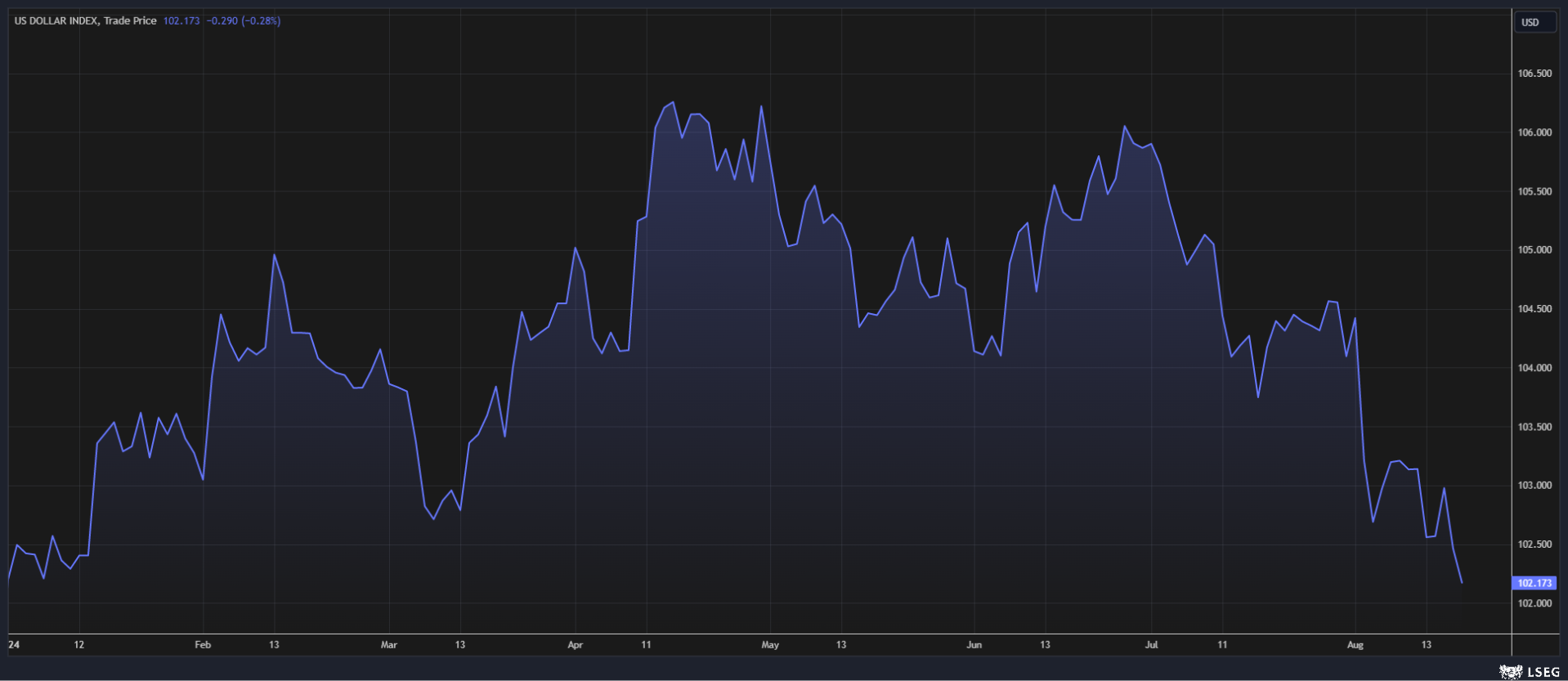Click the highlighted 102.173 price label on the axis
Screen dimensions: 1568x681
pos(1534,583)
